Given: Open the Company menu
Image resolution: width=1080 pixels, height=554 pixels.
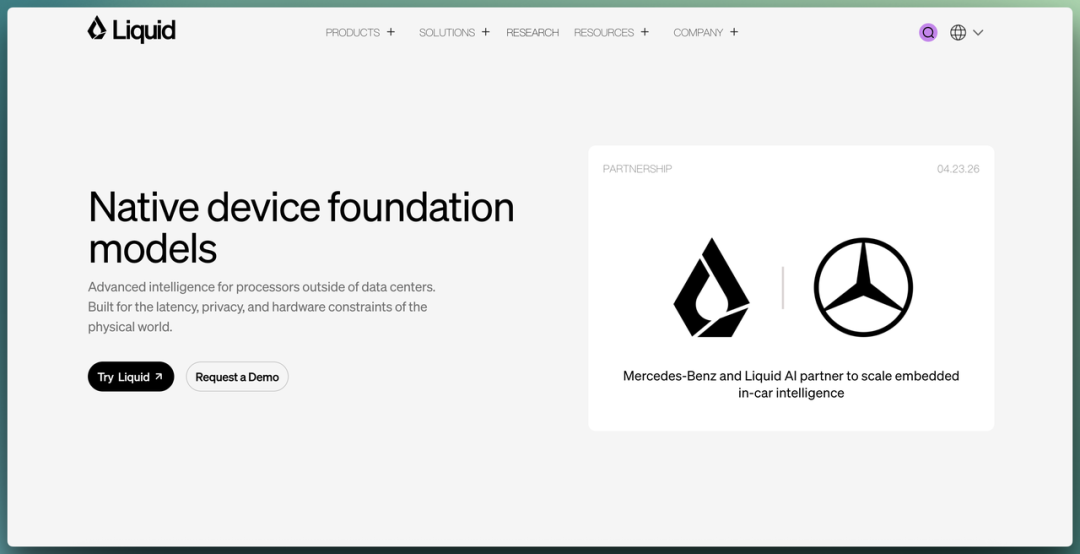Looking at the screenshot, I should tap(698, 32).
